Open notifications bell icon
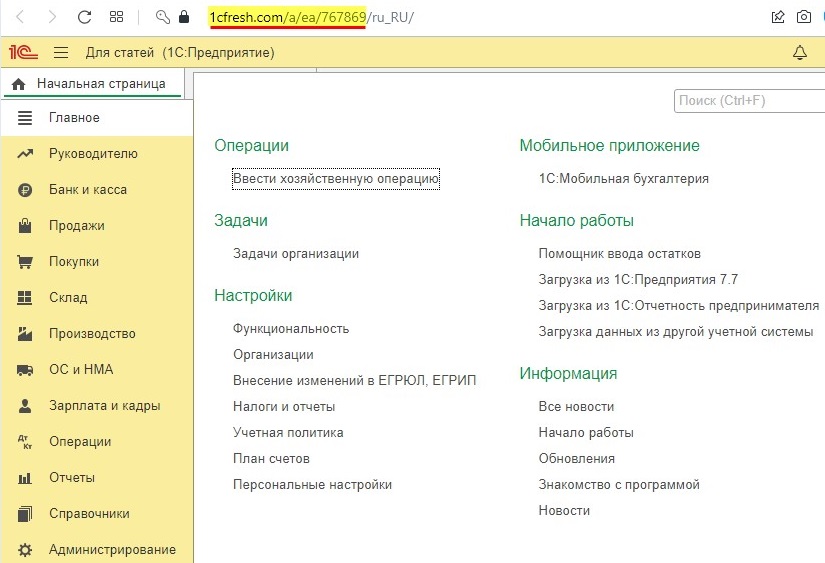The height and width of the screenshot is (563, 825). (800, 53)
